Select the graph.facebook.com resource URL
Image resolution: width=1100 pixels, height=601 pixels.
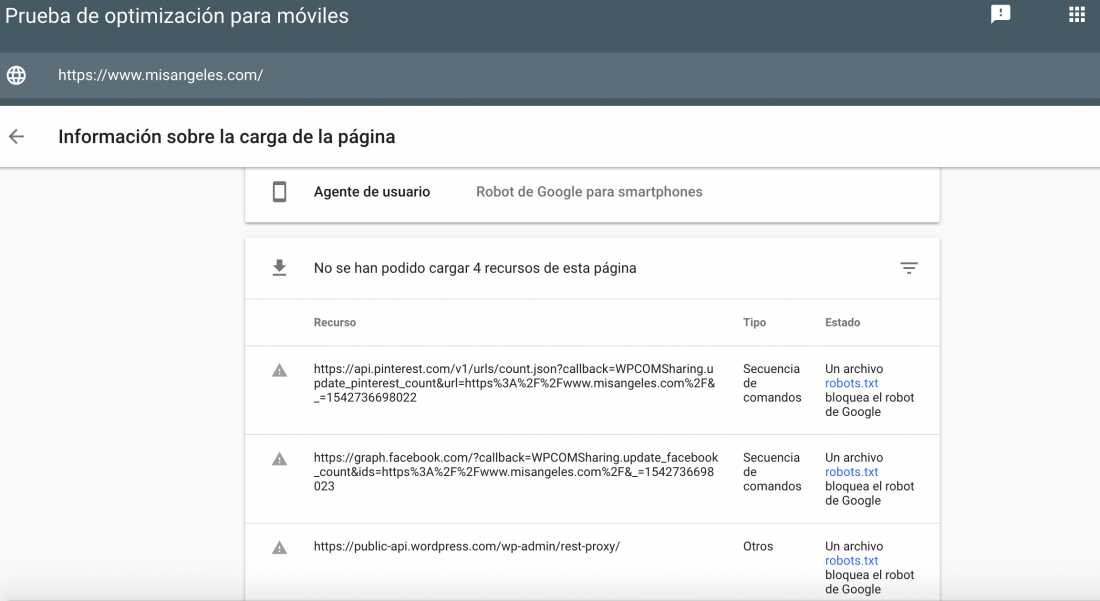click(x=516, y=472)
